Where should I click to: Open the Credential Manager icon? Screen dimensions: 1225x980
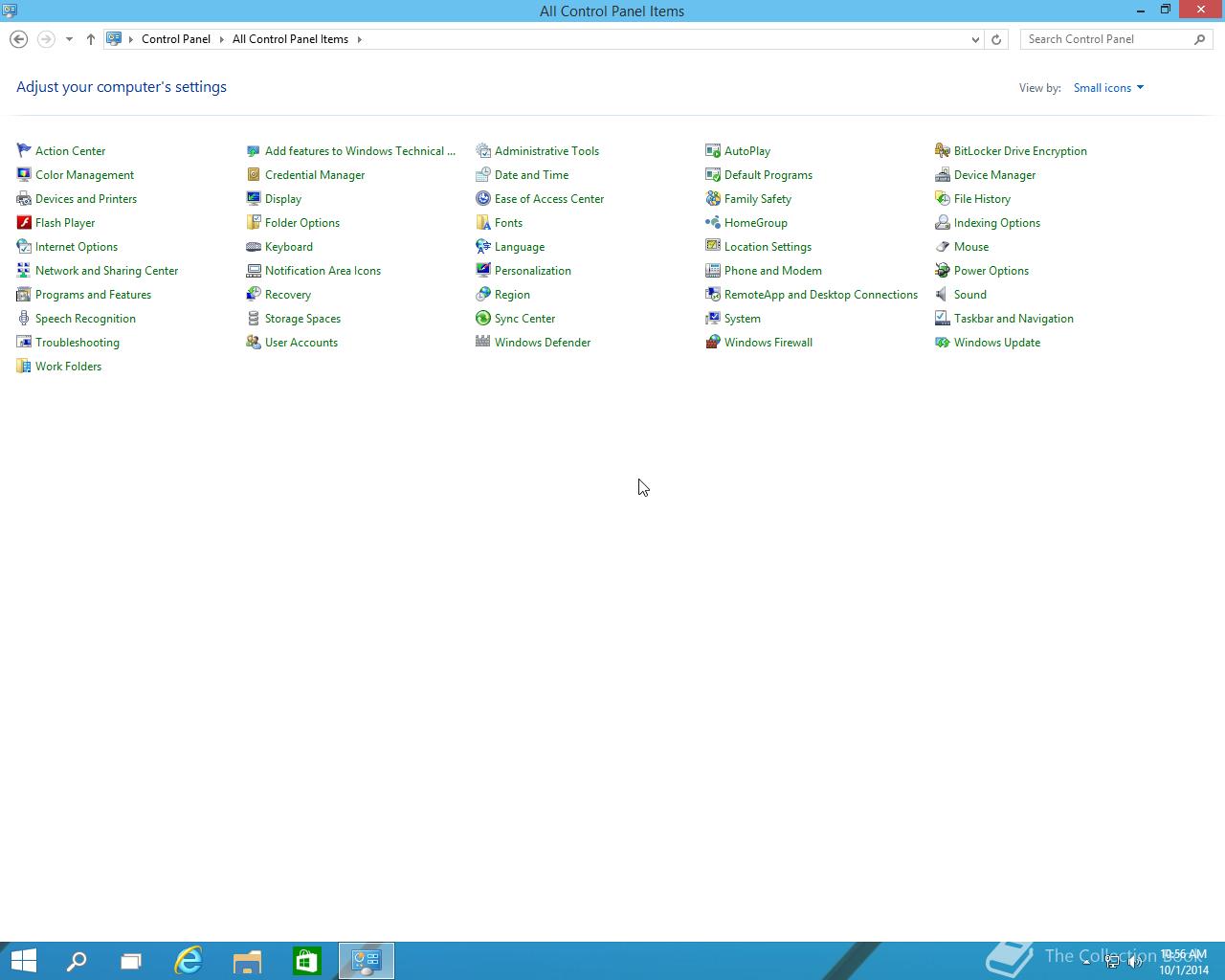point(254,174)
